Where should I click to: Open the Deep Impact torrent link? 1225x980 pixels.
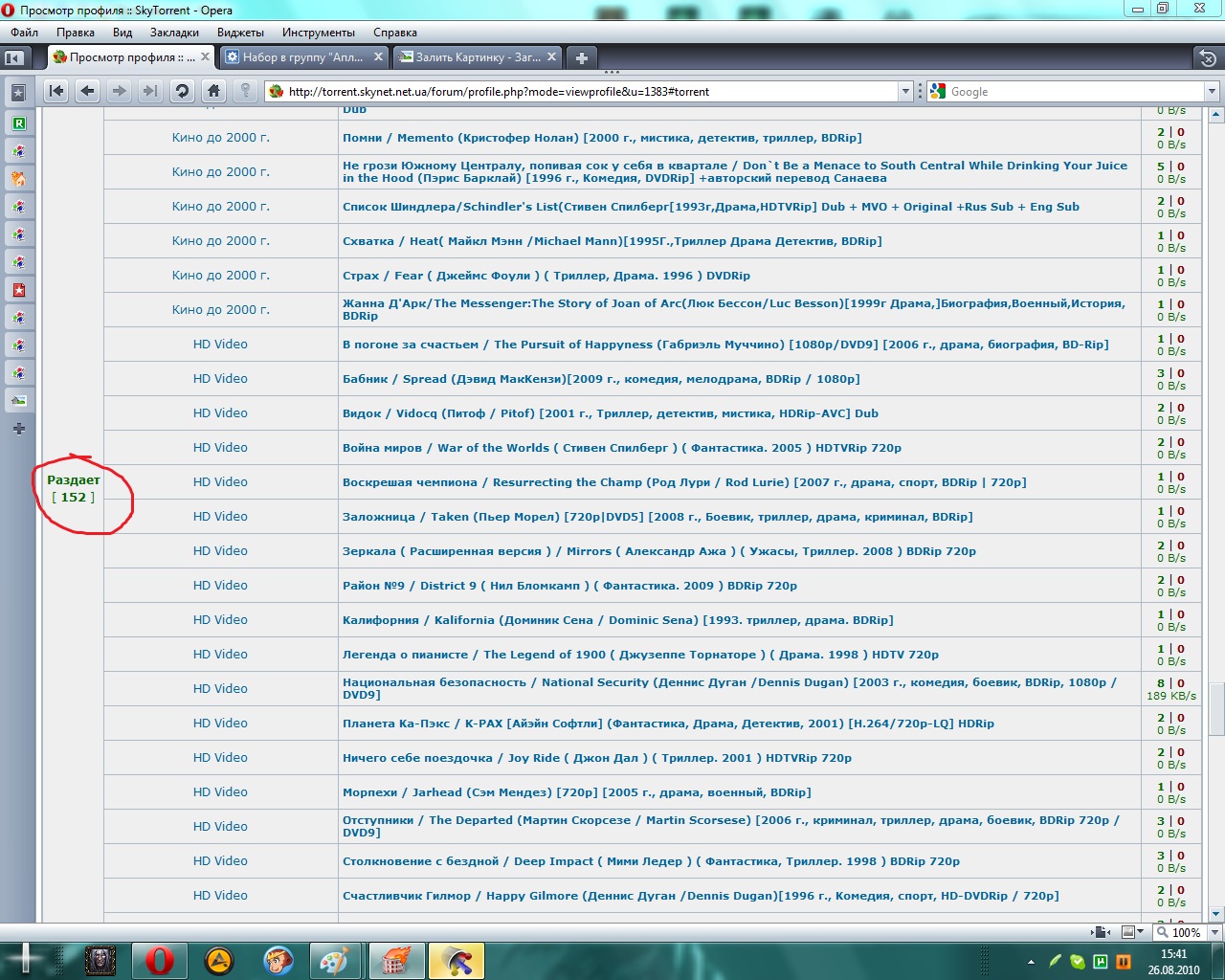coord(651,861)
